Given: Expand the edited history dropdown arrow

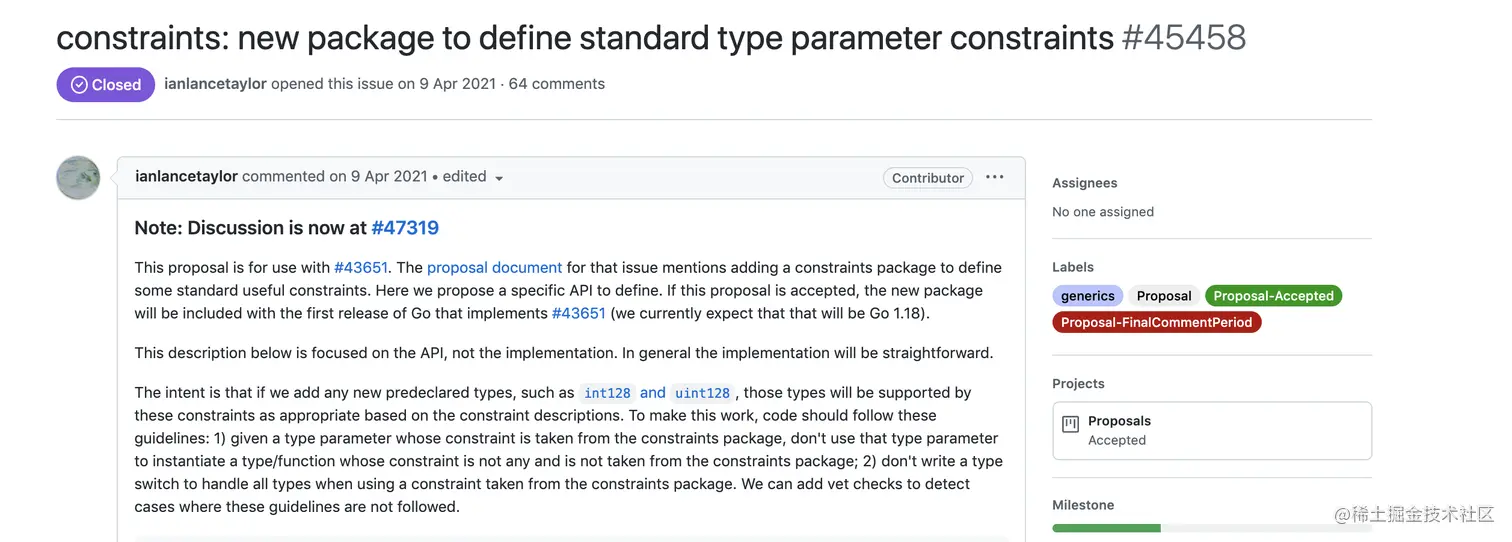Looking at the screenshot, I should [499, 178].
